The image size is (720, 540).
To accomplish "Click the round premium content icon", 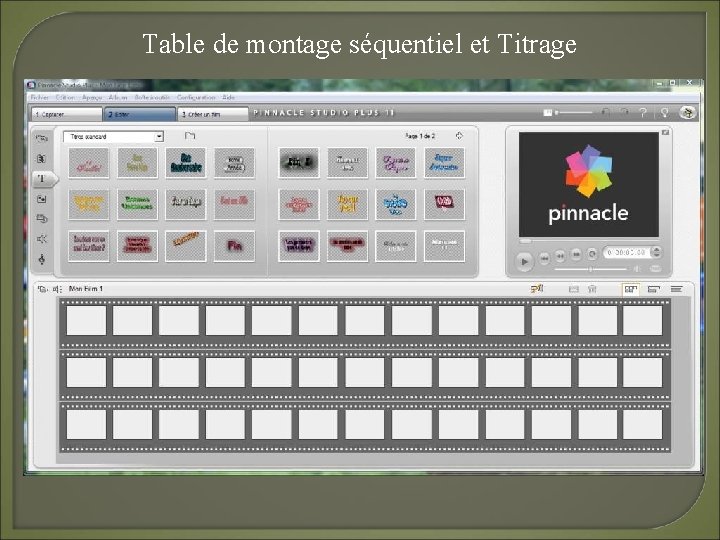I will pyautogui.click(x=687, y=112).
